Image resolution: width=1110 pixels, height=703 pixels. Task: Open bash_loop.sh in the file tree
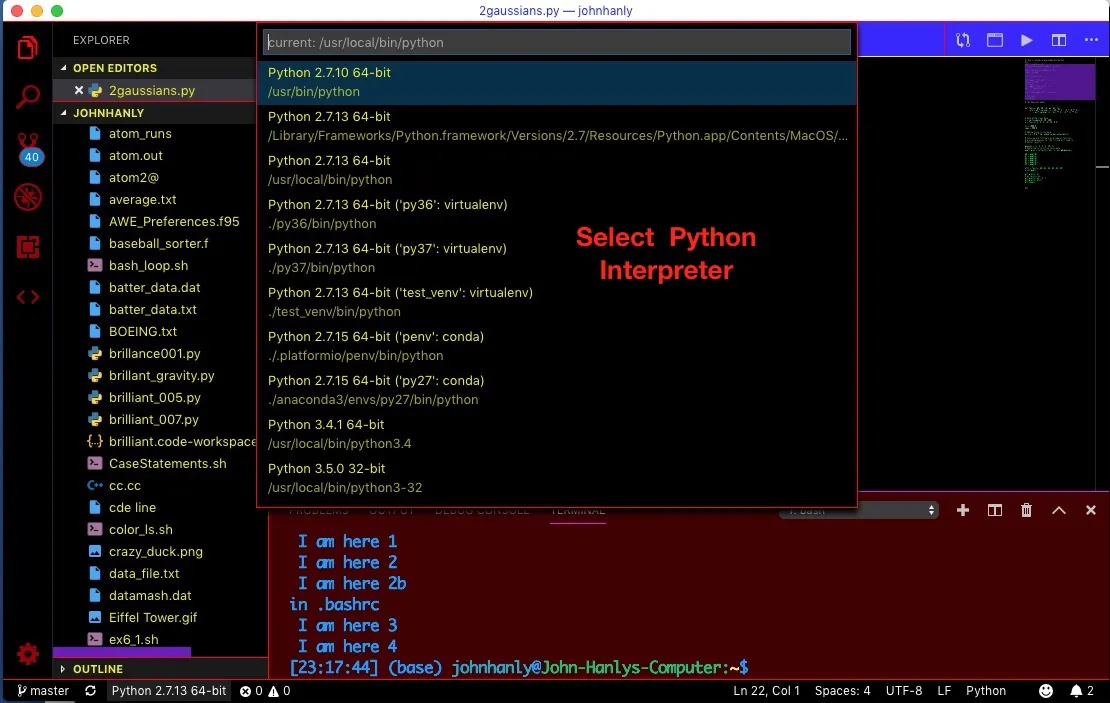(x=149, y=265)
